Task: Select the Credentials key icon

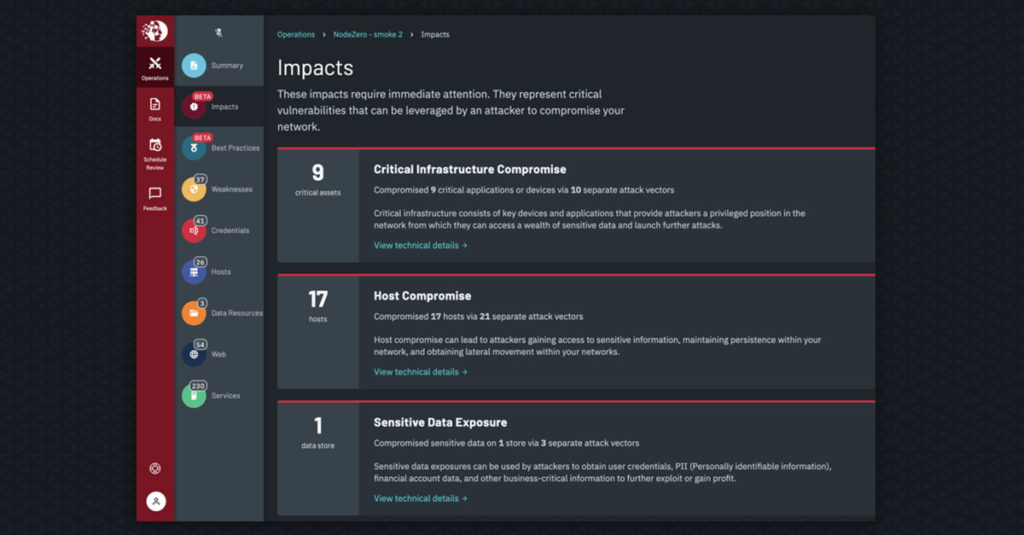Action: [193, 231]
